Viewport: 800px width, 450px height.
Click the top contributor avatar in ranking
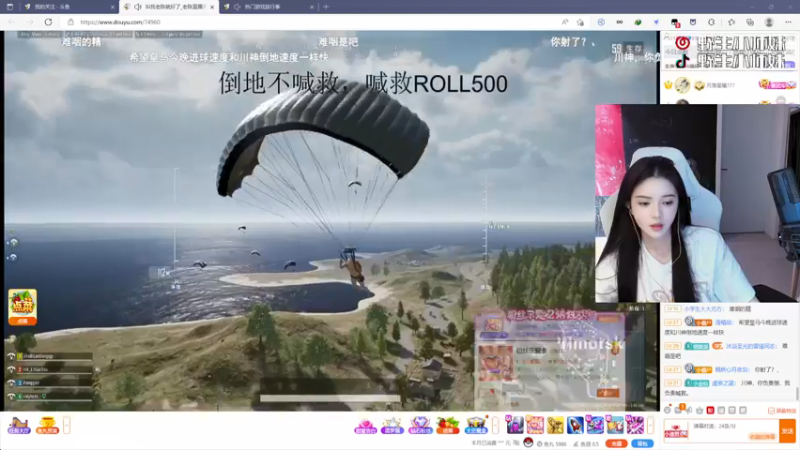(682, 85)
